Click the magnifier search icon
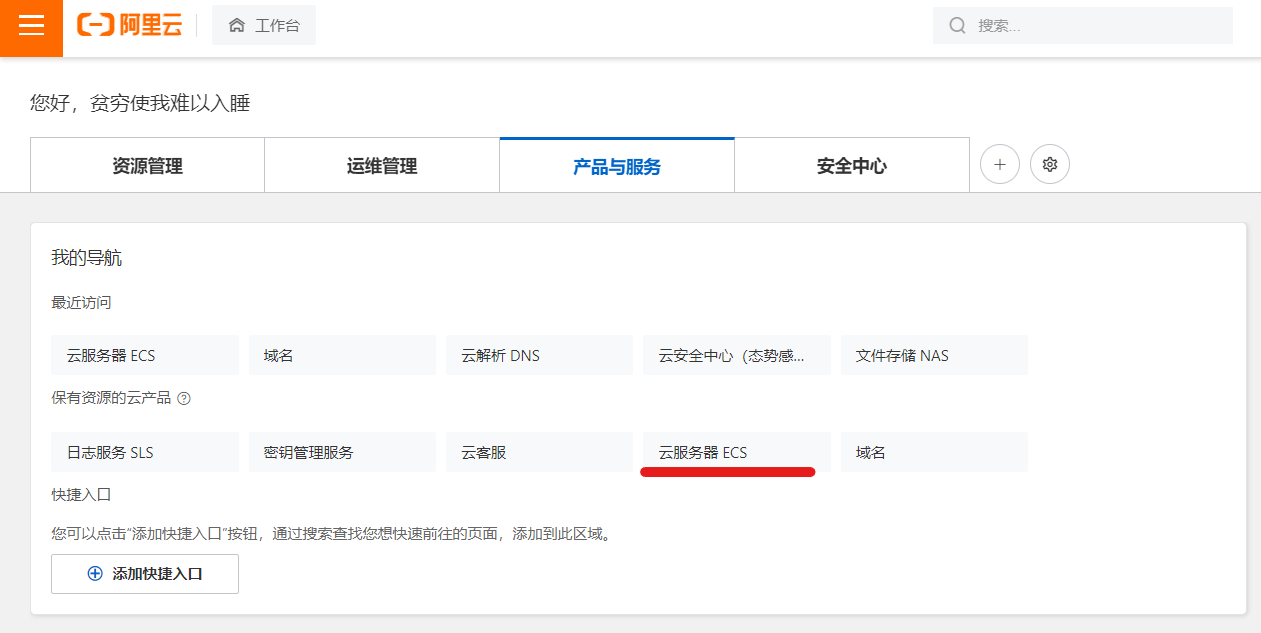1261x633 pixels. coord(958,26)
